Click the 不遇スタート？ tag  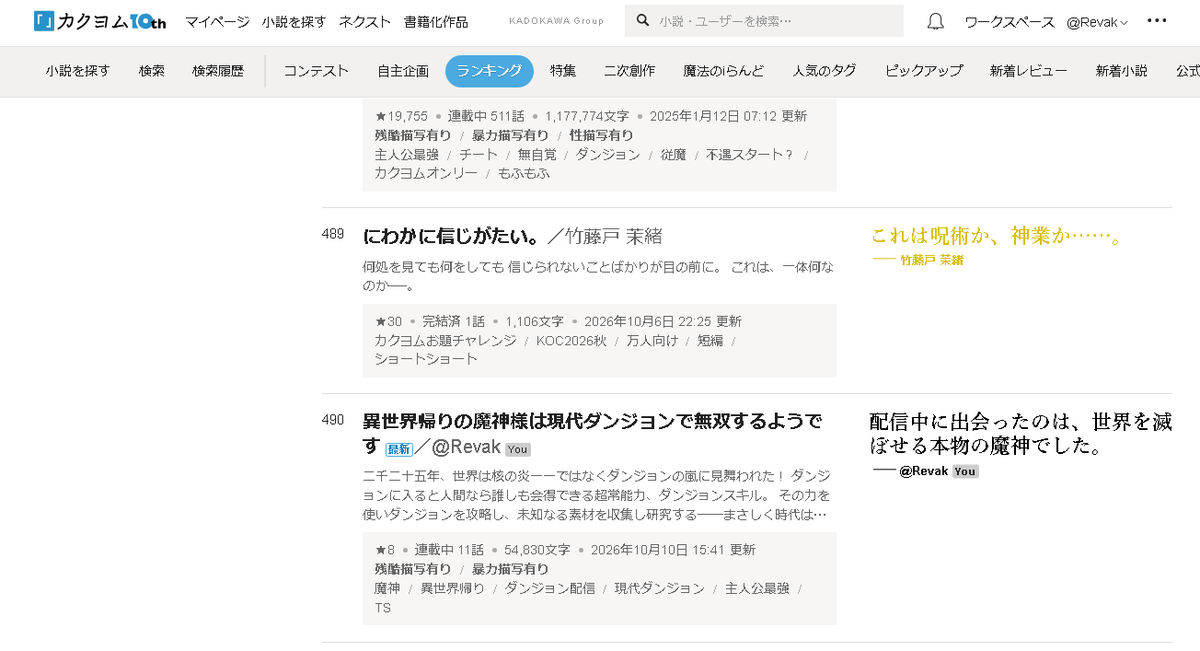[x=750, y=154]
